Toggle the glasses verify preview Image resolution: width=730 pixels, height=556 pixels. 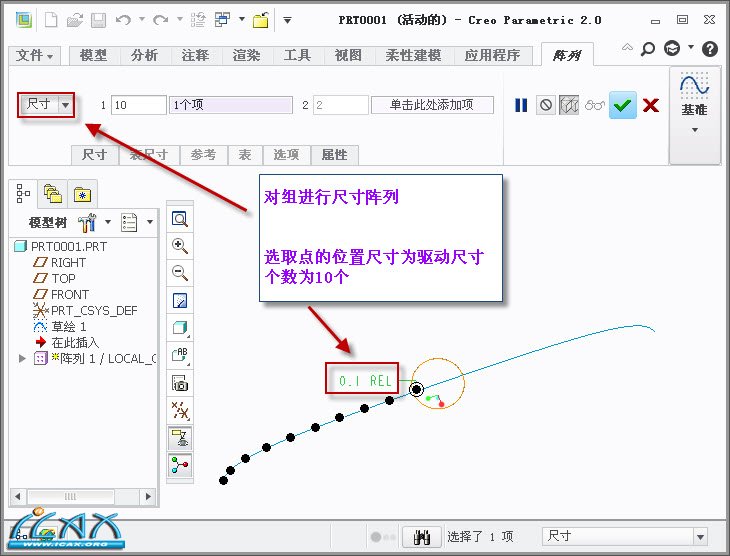(x=595, y=105)
